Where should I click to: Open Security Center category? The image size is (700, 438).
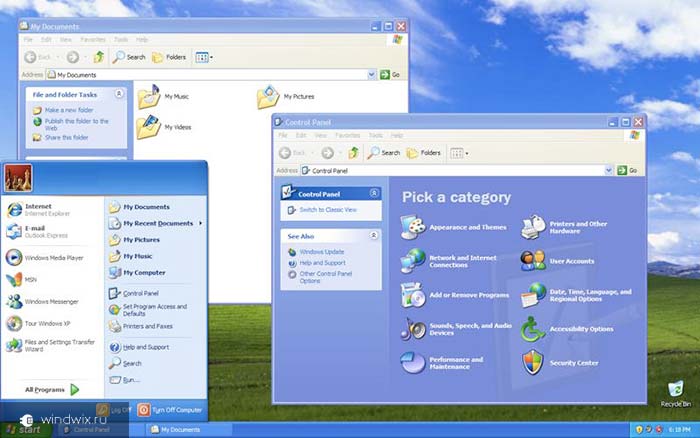[560, 363]
